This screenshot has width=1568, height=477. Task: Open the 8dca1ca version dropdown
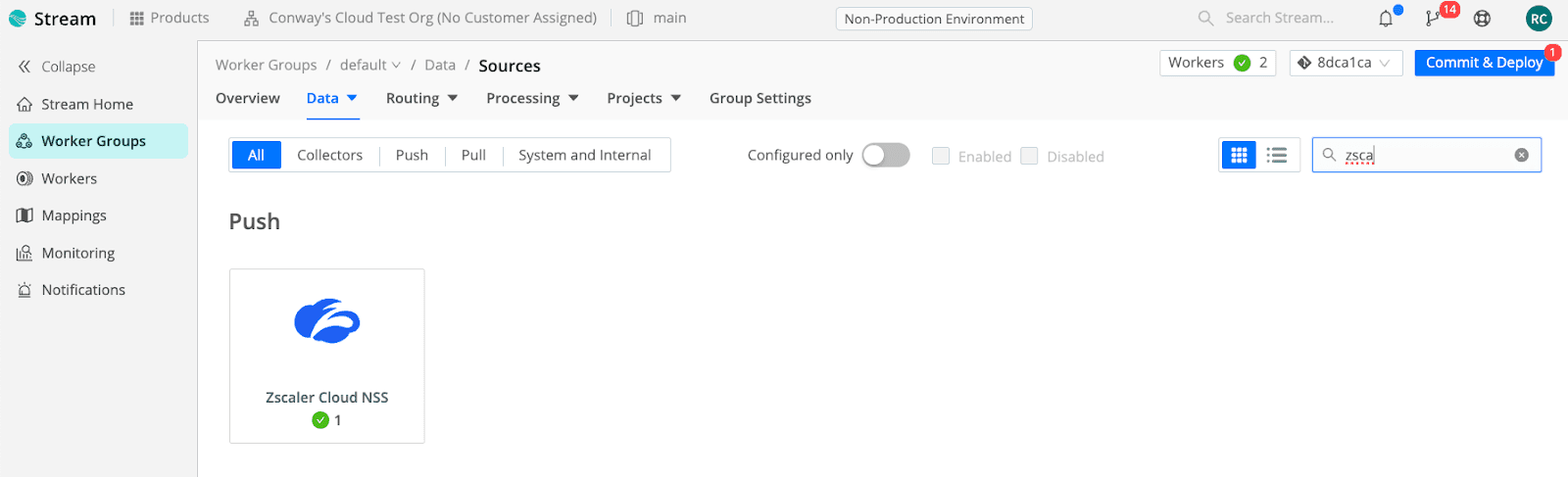(x=1346, y=63)
